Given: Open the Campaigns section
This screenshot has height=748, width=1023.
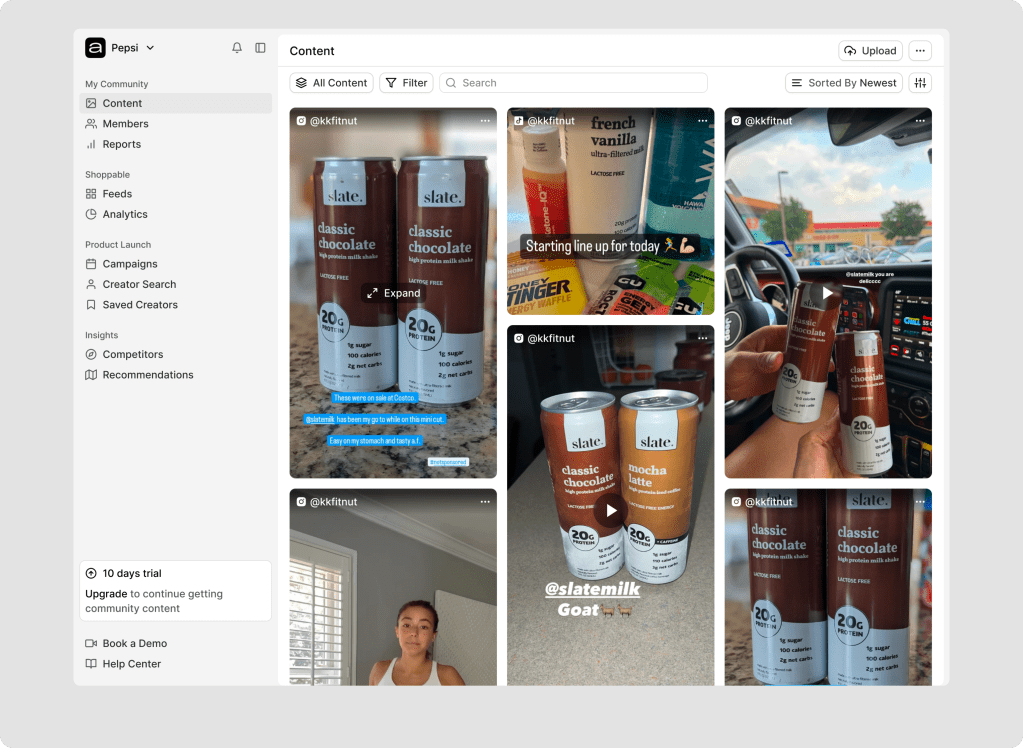Looking at the screenshot, I should click(130, 264).
